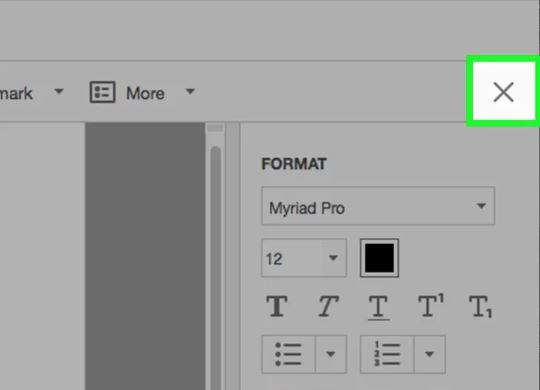The width and height of the screenshot is (540, 390).
Task: Apply italic text formatting
Action: tap(328, 306)
